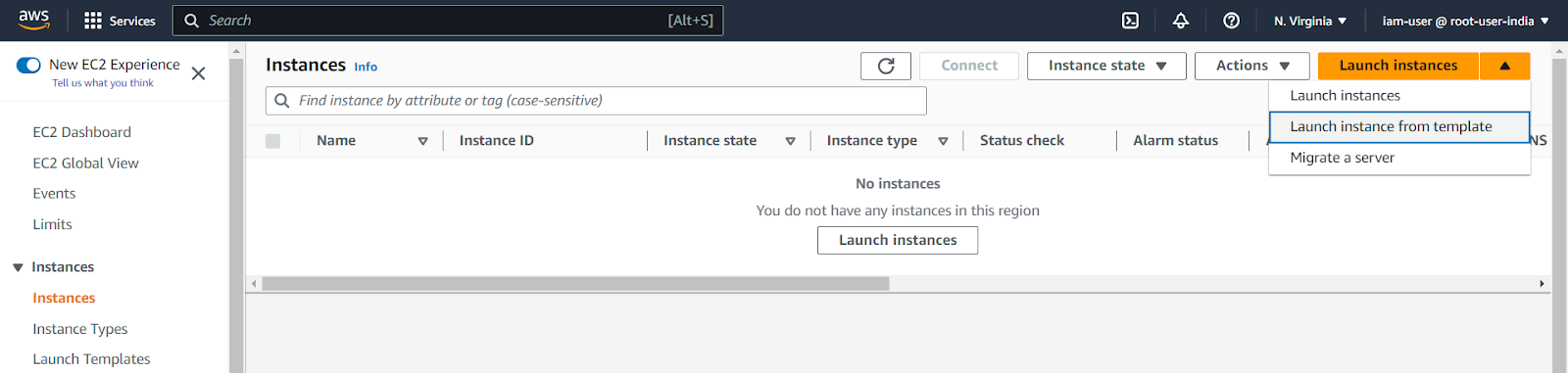Click the white Launch instances button
The image size is (1568, 373).
(898, 240)
